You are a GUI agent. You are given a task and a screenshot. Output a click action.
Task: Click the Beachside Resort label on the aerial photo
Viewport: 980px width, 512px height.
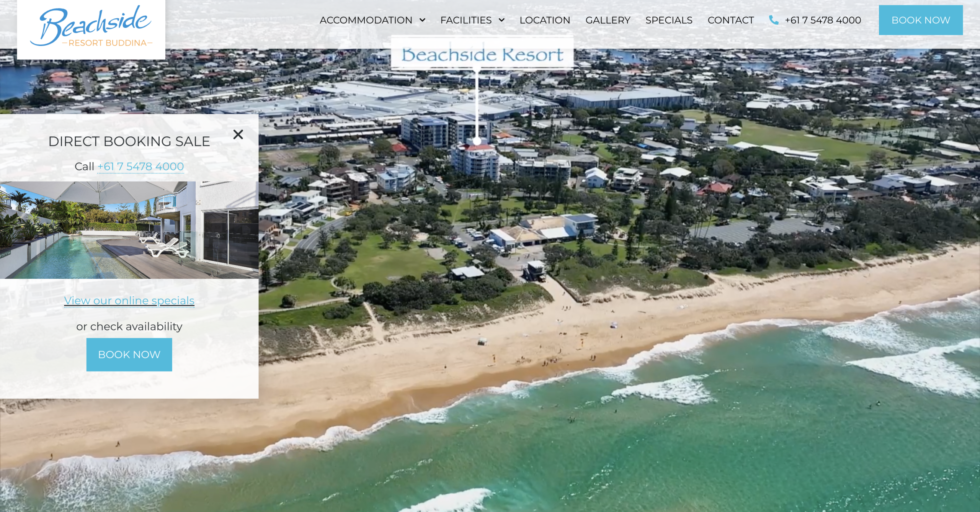click(482, 54)
